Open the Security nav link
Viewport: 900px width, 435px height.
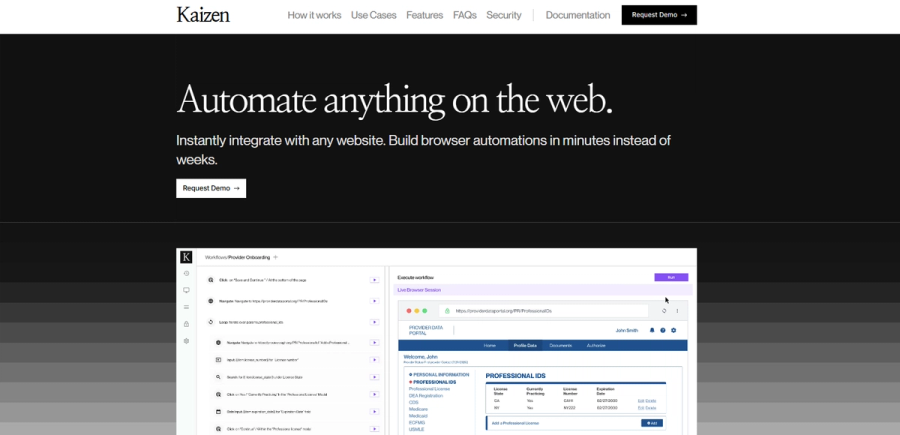[504, 15]
